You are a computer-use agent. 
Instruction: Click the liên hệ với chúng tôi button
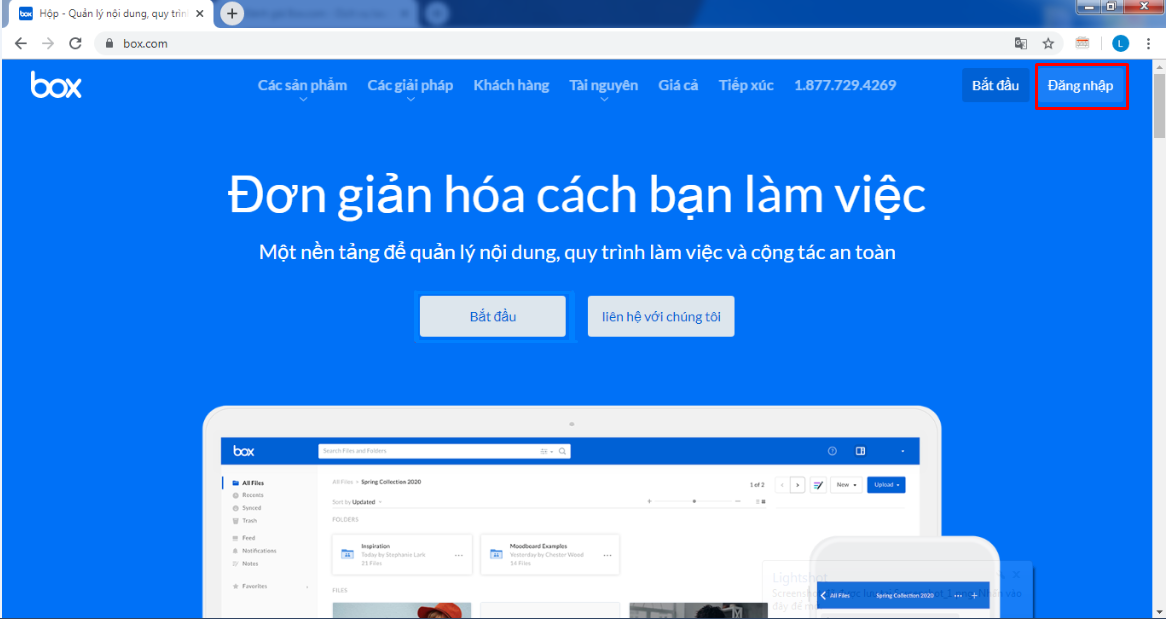tap(661, 316)
